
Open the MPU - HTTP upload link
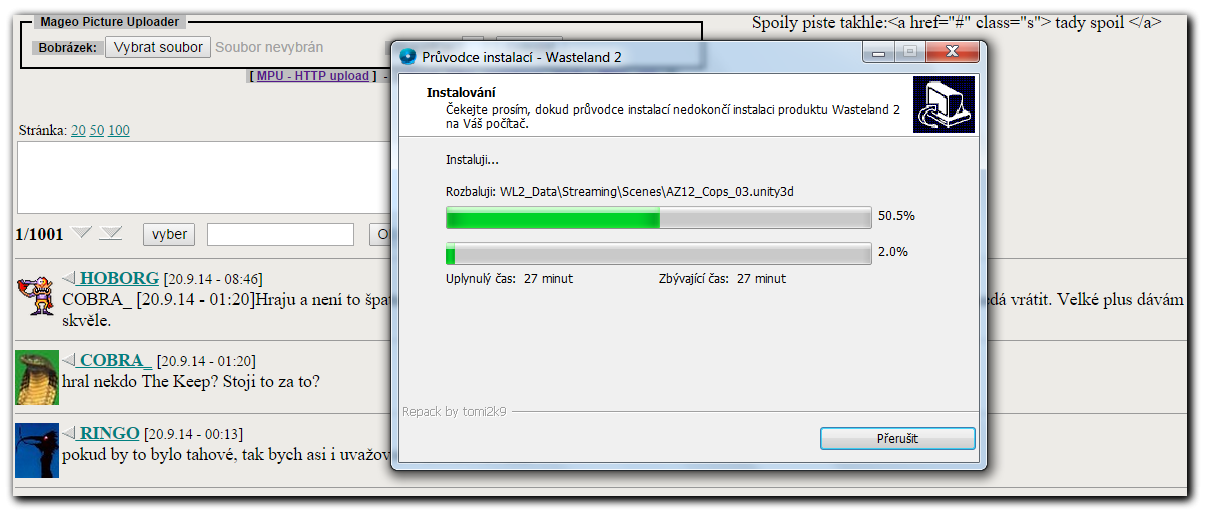[x=313, y=76]
